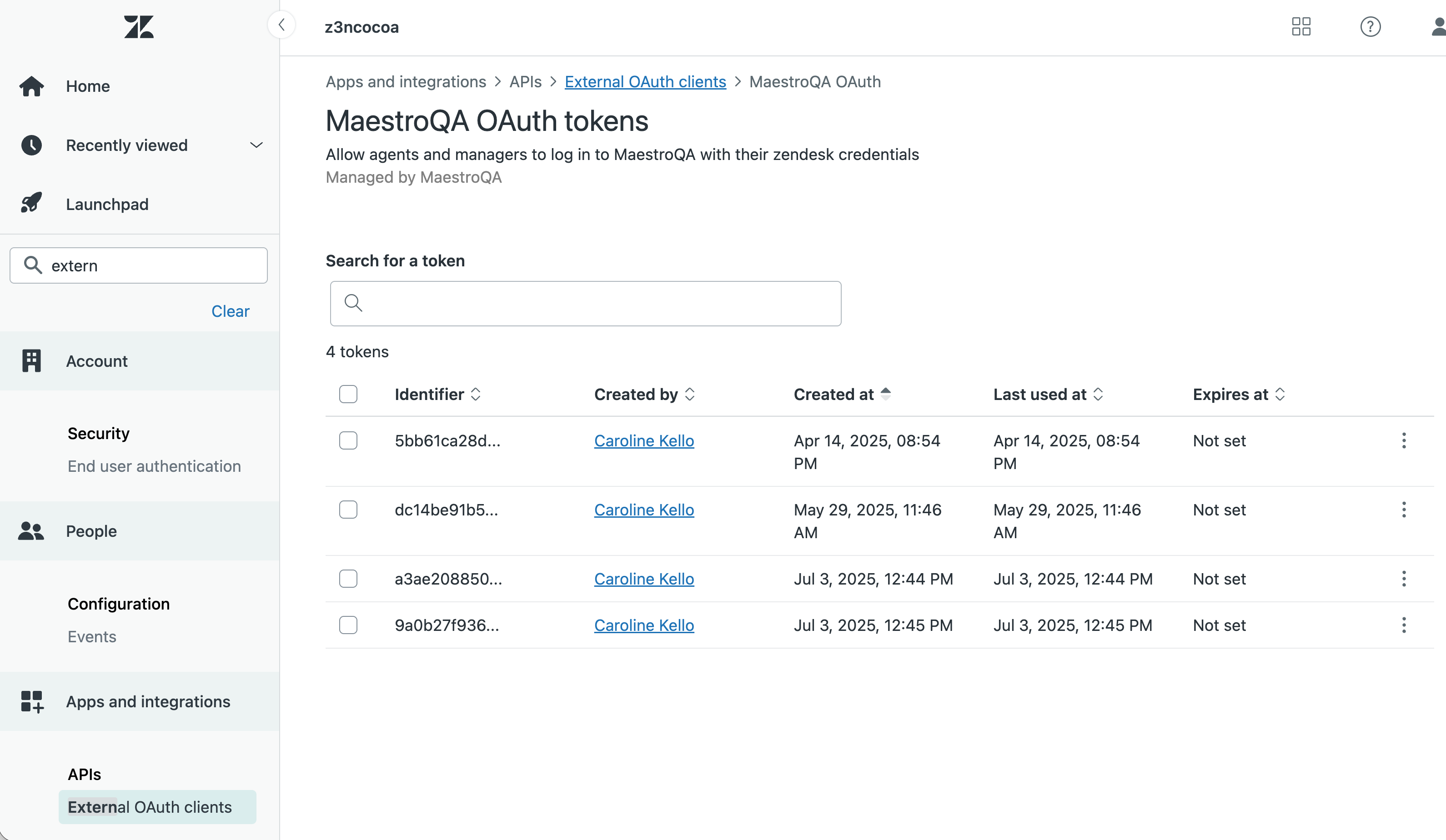
Task: Expand the Recently viewed chevron
Action: [x=256, y=145]
